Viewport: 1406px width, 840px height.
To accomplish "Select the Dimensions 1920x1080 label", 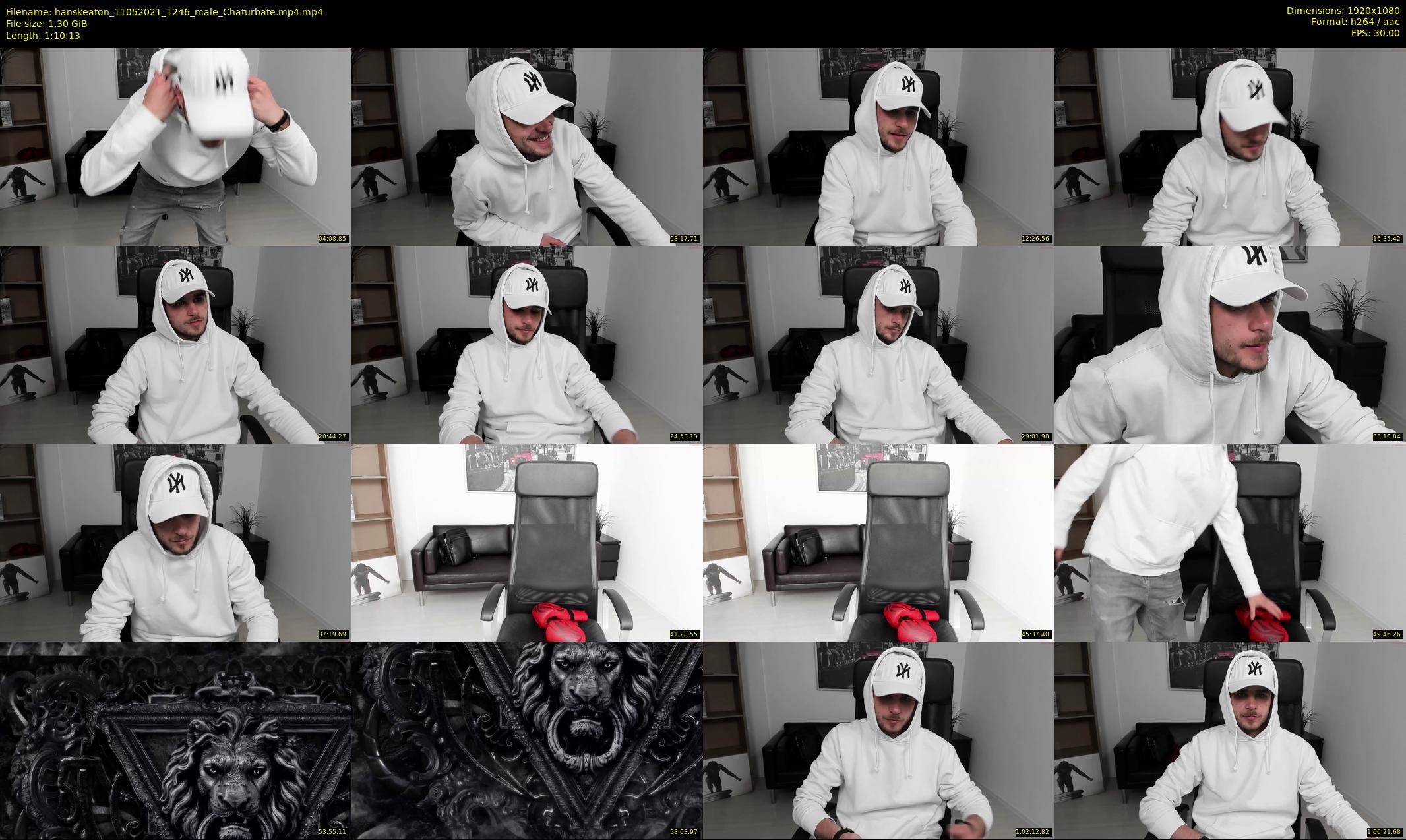I will pos(1343,11).
